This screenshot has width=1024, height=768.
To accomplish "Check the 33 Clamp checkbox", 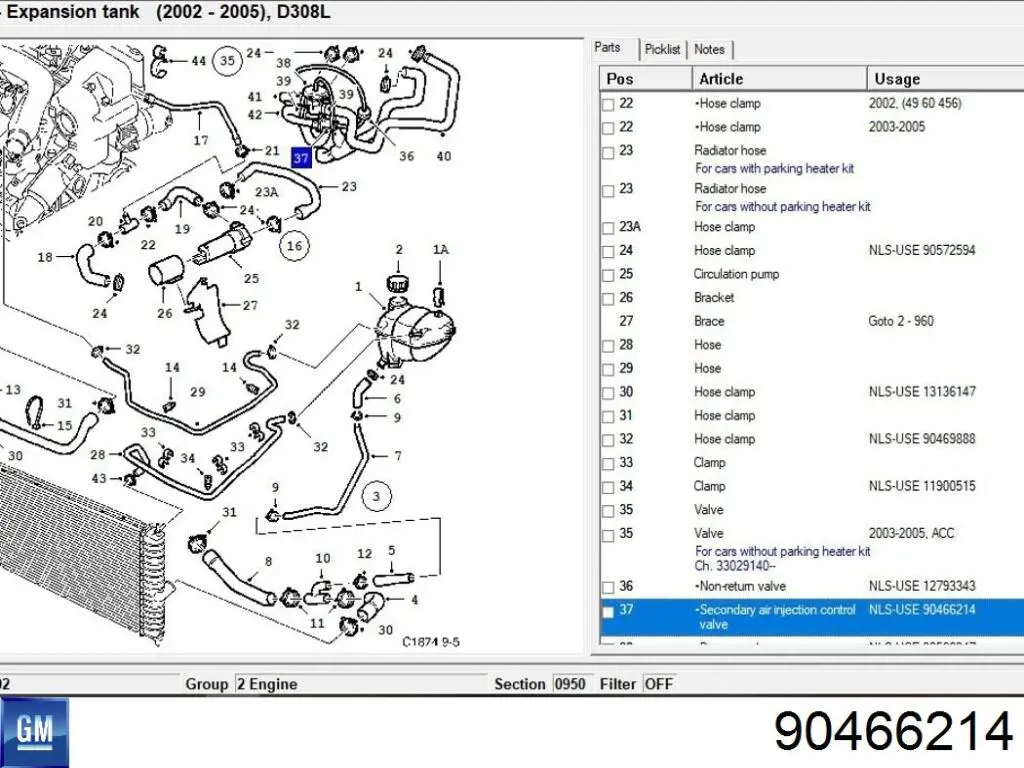I will (608, 463).
